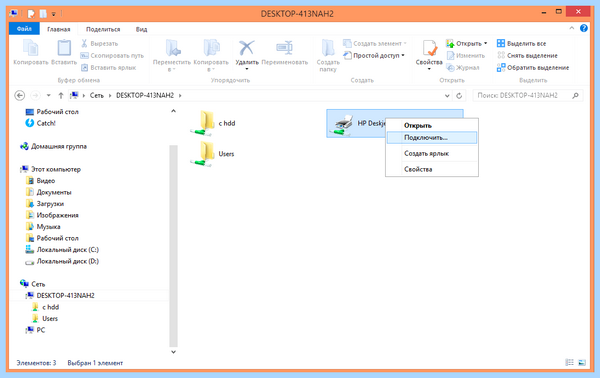Image resolution: width=600 pixels, height=378 pixels.
Task: Open Quick Access Toolbar customize arrow
Action: pos(54,14)
